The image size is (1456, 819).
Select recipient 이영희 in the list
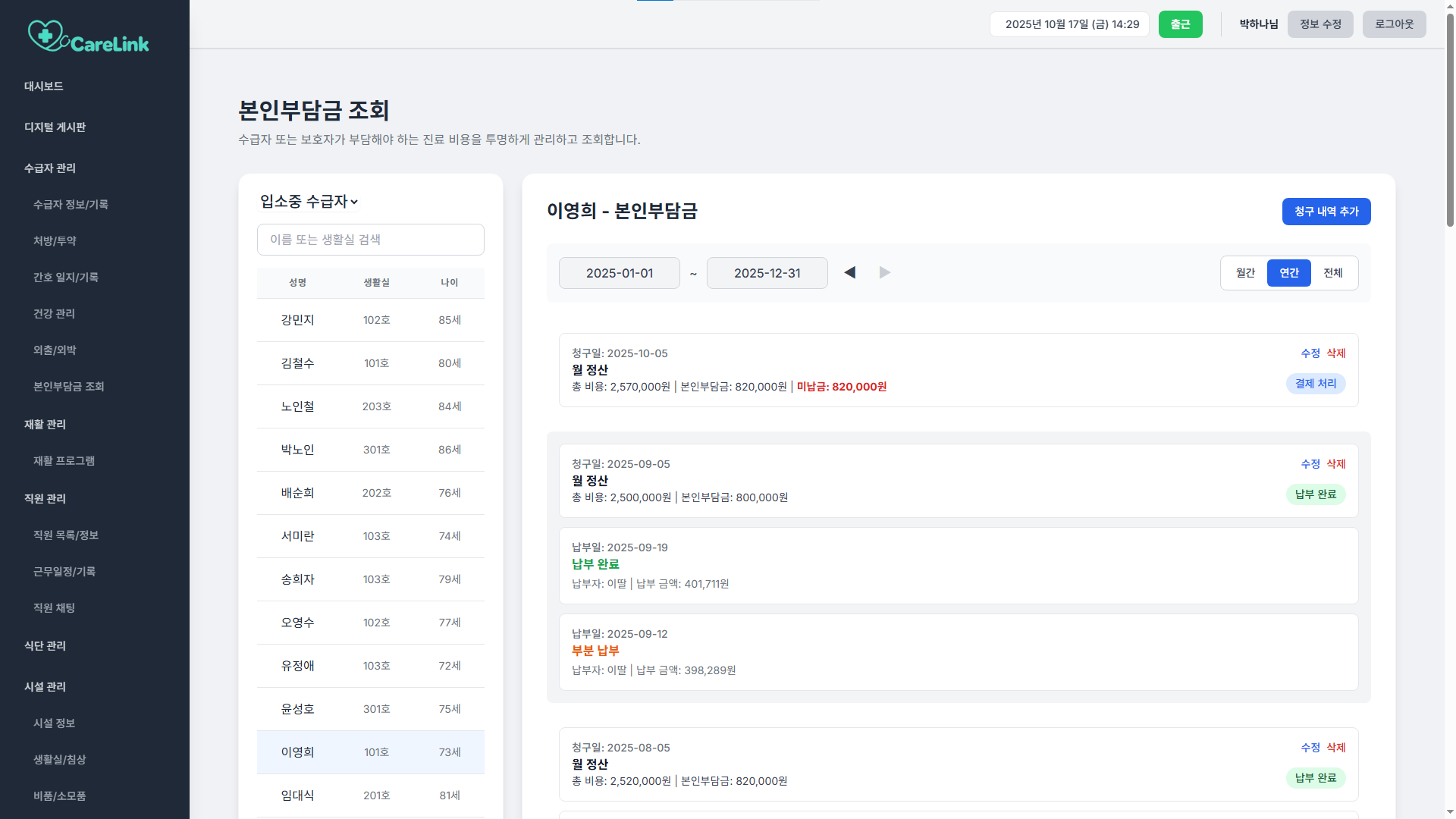click(x=371, y=752)
